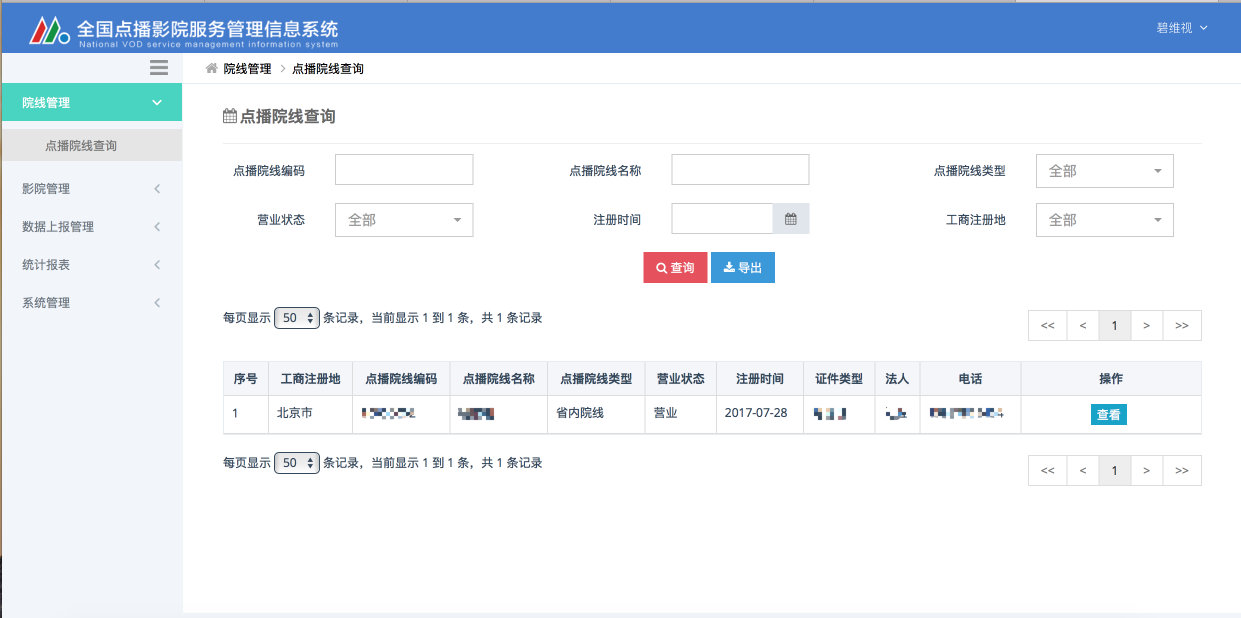
Task: Click the 点播院线名称 input field
Action: pyautogui.click(x=740, y=169)
